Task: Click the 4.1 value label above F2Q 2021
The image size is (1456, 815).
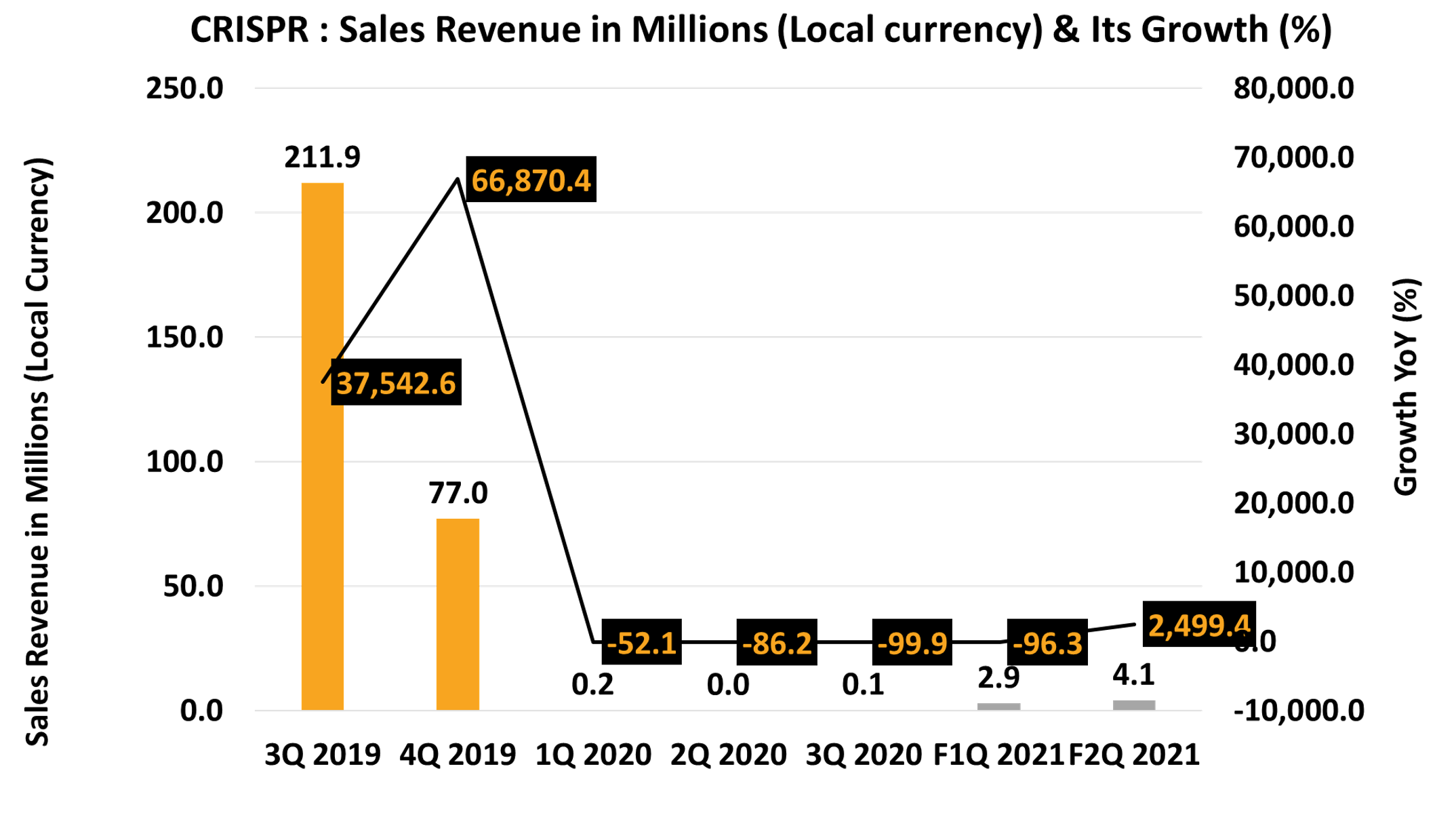Action: tap(1133, 675)
